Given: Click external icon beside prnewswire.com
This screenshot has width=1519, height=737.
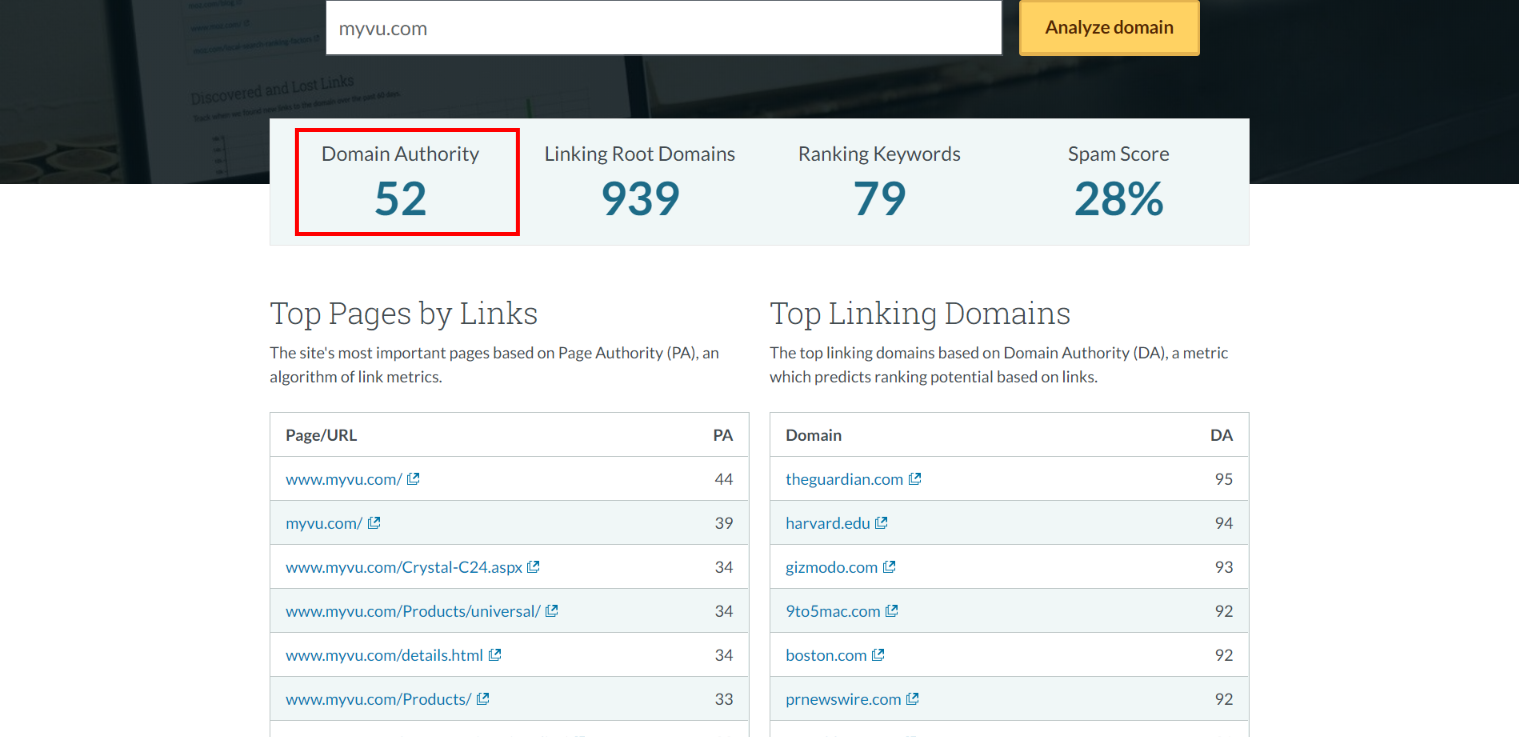Looking at the screenshot, I should tap(912, 699).
